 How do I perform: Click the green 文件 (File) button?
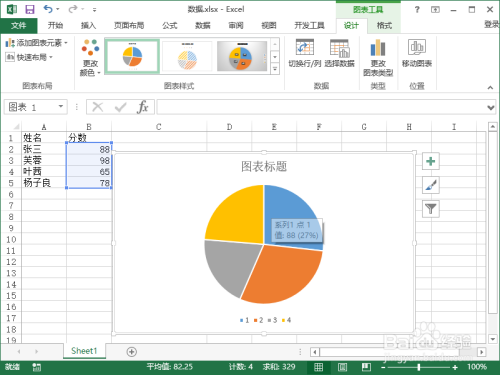tap(19, 25)
